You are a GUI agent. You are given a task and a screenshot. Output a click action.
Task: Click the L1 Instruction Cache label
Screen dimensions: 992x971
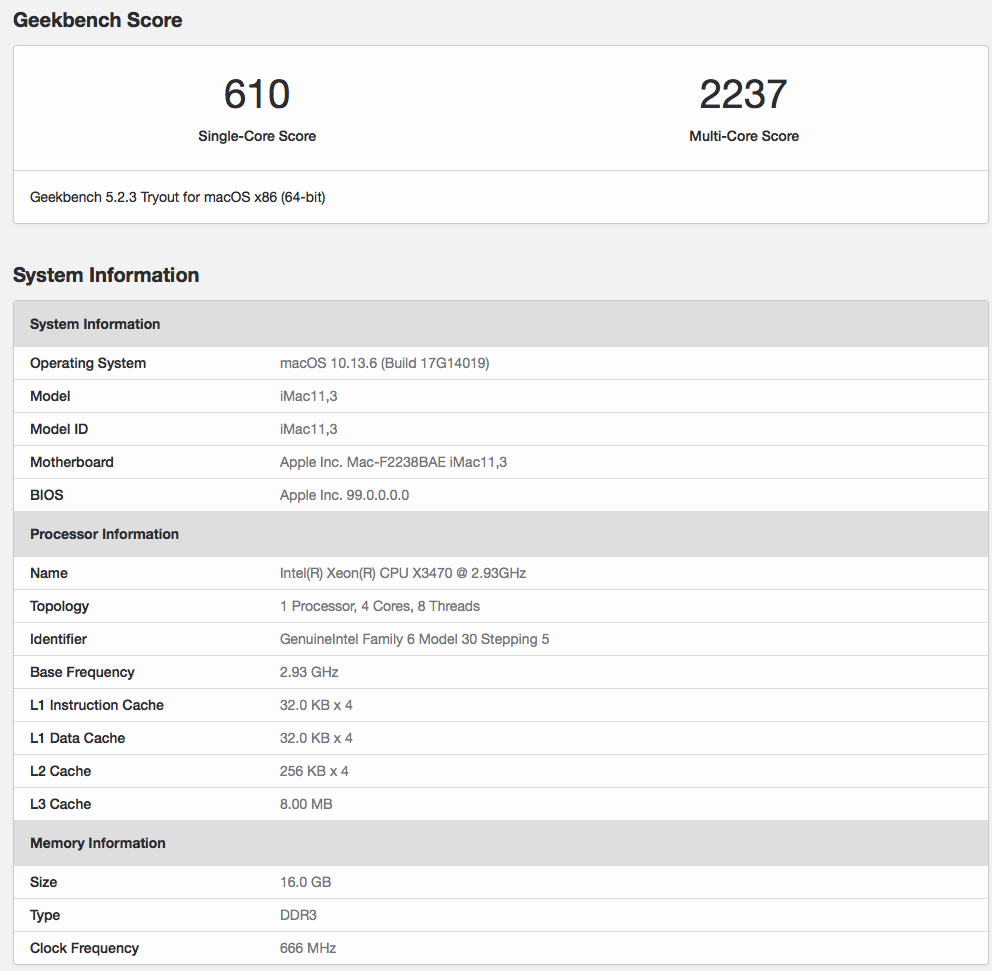click(97, 705)
